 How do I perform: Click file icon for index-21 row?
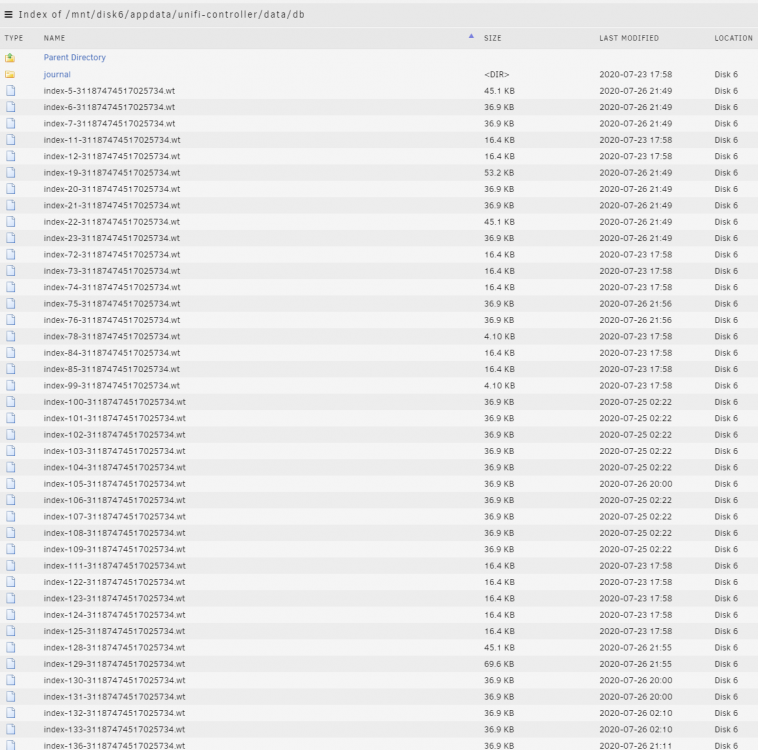click(x=11, y=206)
